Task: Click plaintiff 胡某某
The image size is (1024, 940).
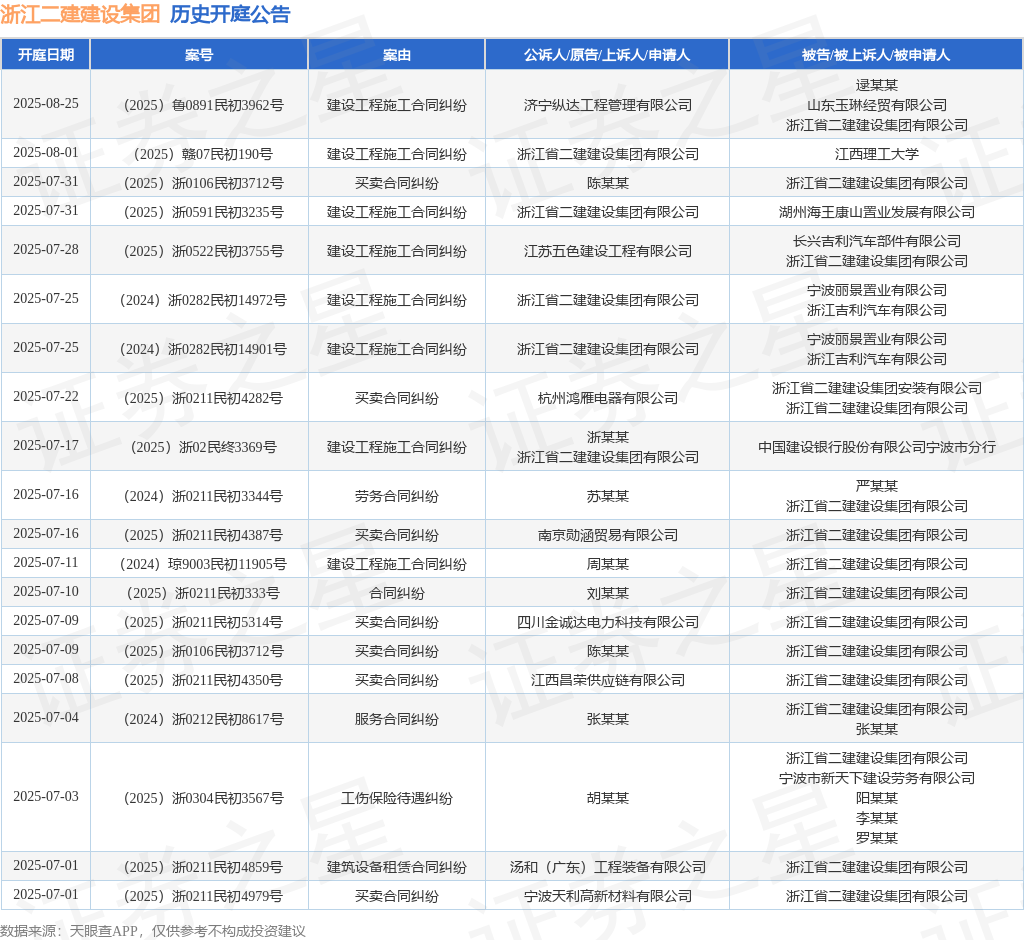Action: (x=607, y=798)
